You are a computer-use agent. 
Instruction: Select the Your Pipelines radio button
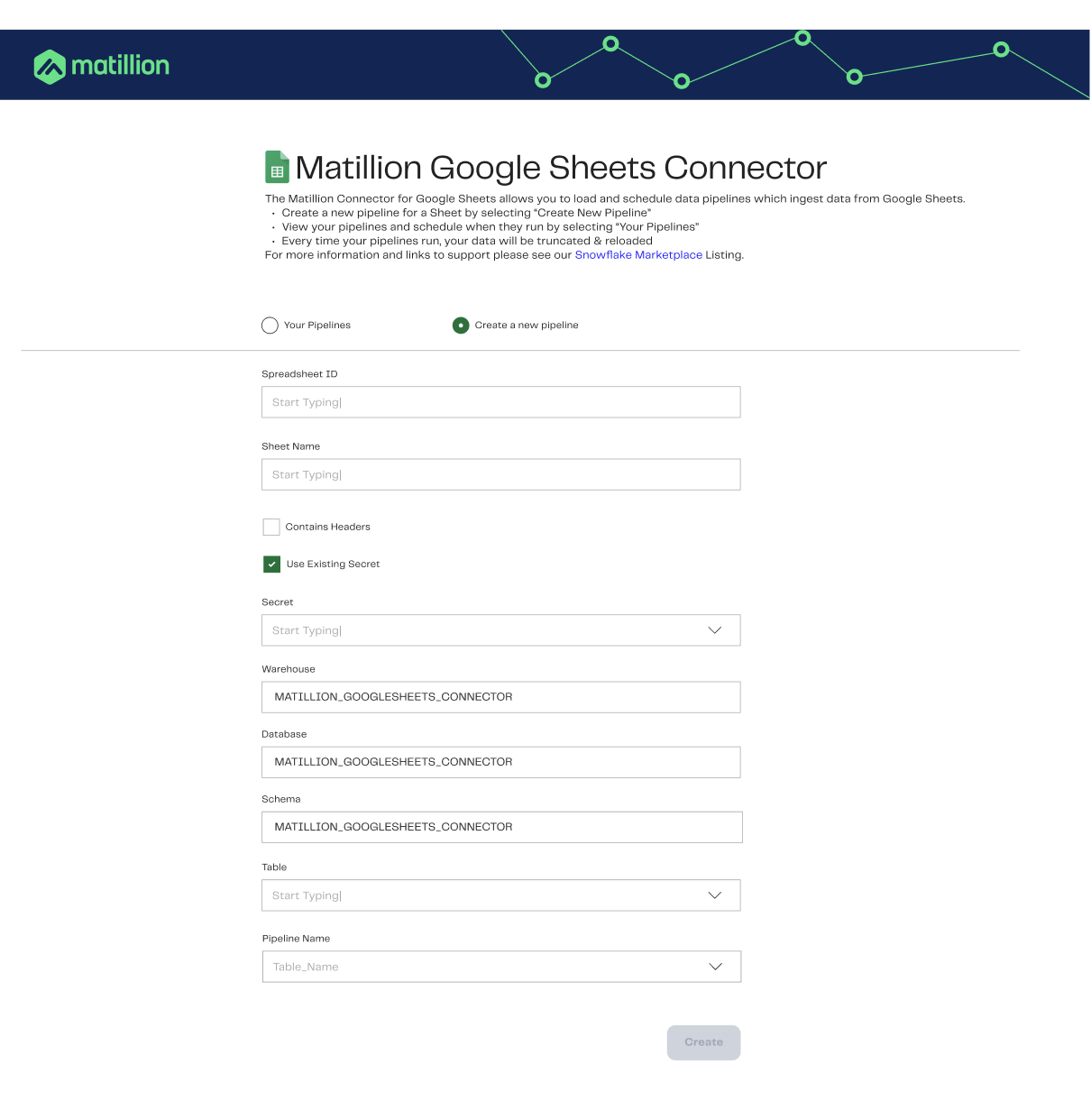point(270,326)
